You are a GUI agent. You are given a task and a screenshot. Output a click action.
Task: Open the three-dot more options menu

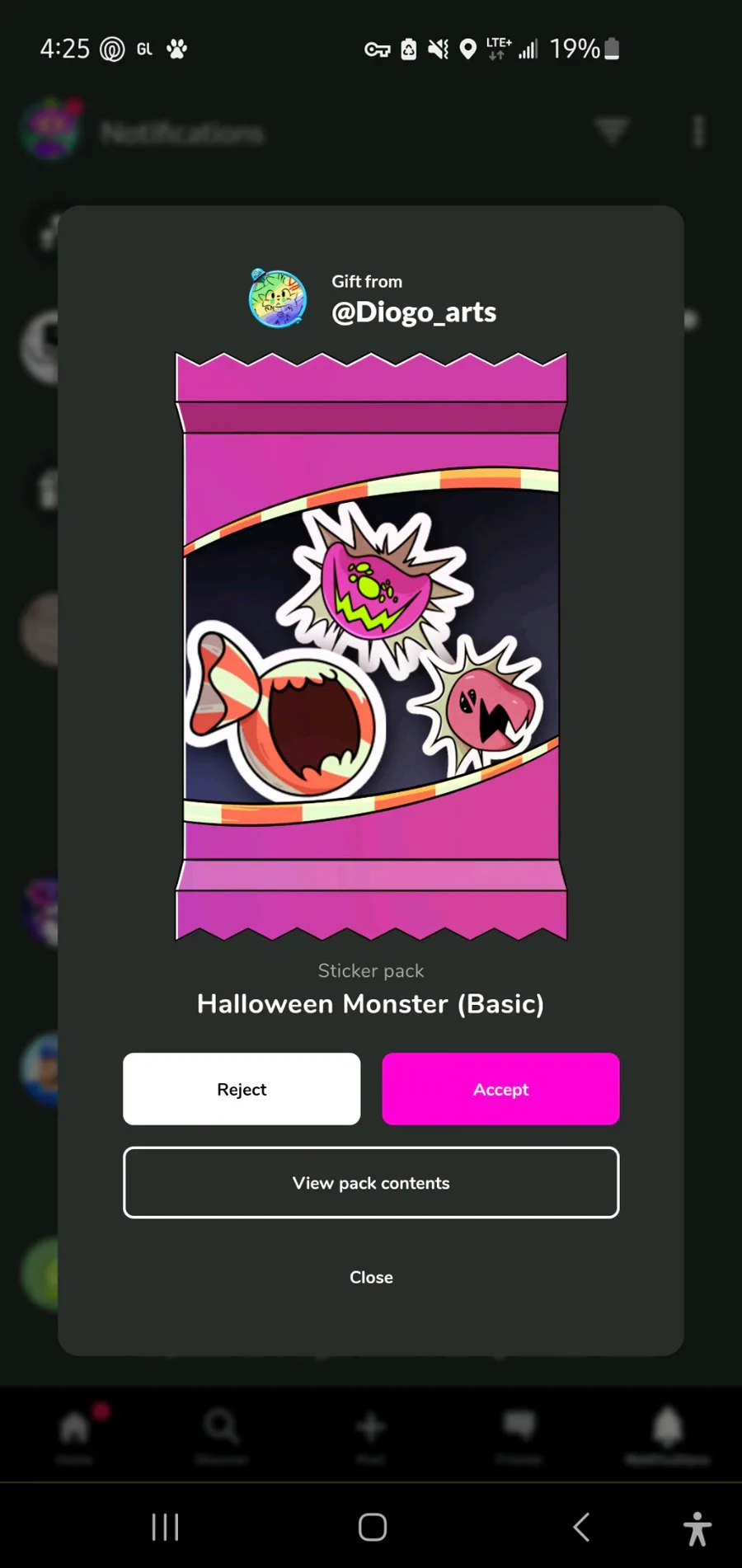(x=698, y=131)
